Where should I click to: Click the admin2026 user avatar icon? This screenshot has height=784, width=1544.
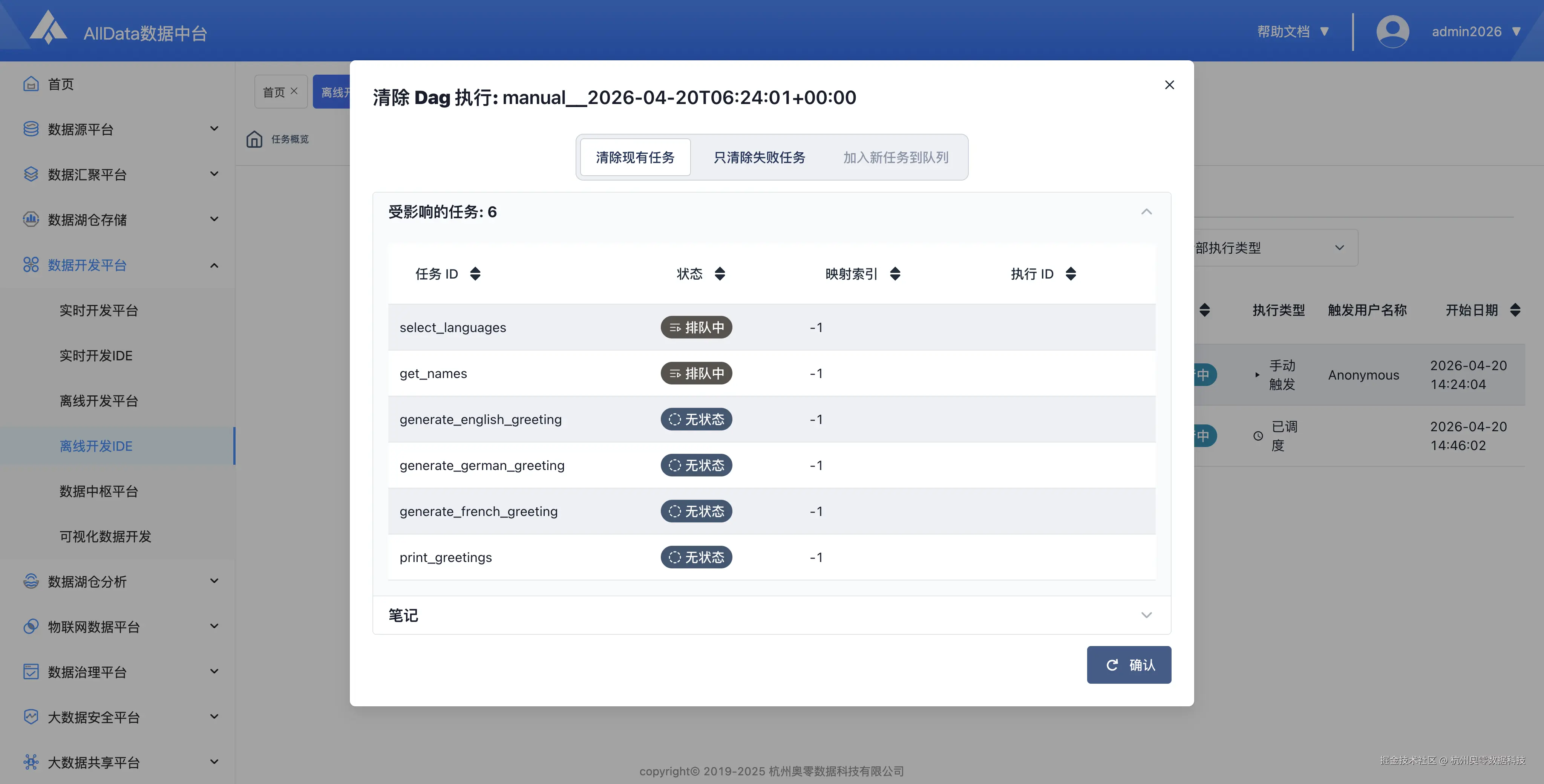tap(1392, 31)
